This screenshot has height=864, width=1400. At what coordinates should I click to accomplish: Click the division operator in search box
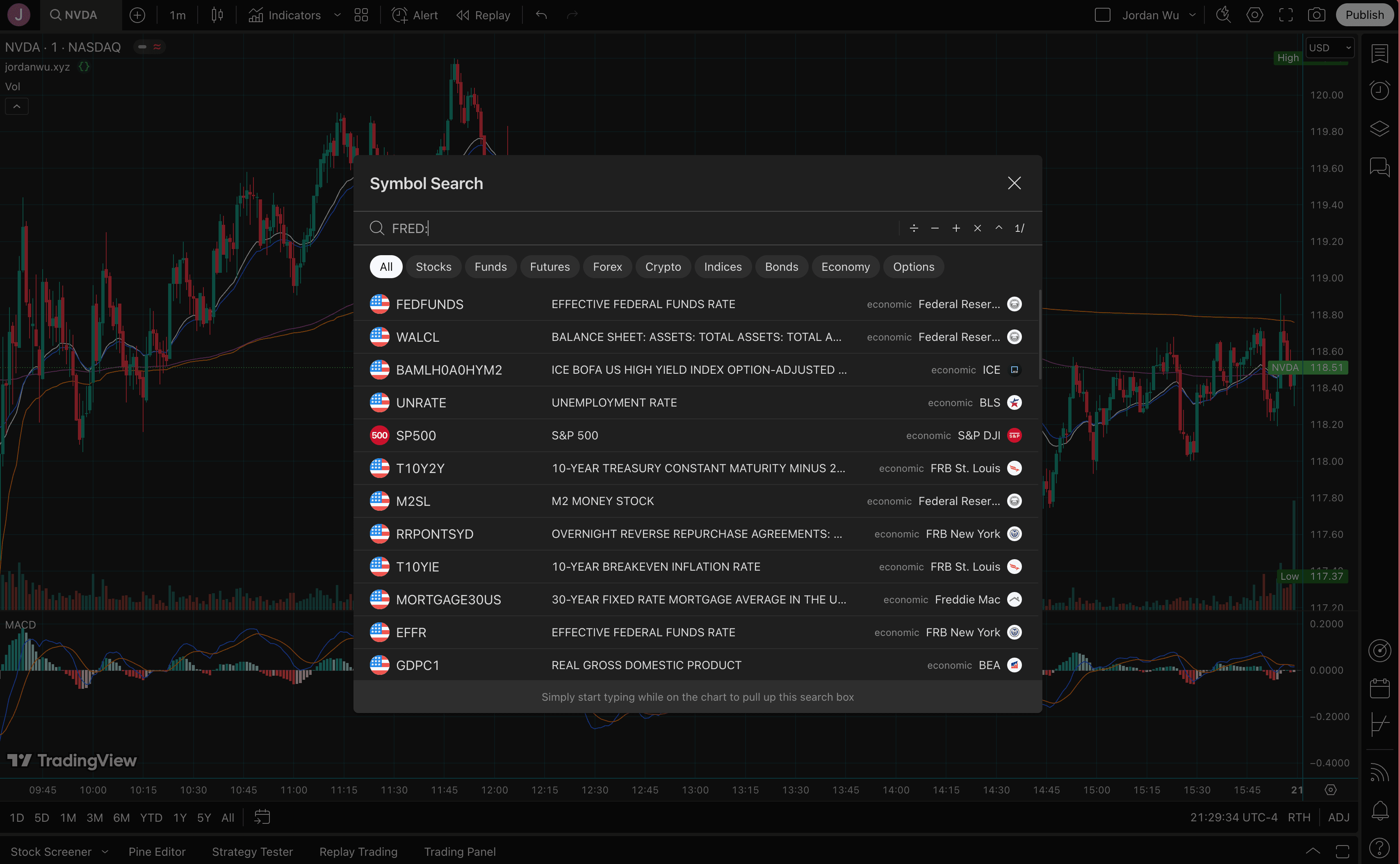[x=913, y=229]
